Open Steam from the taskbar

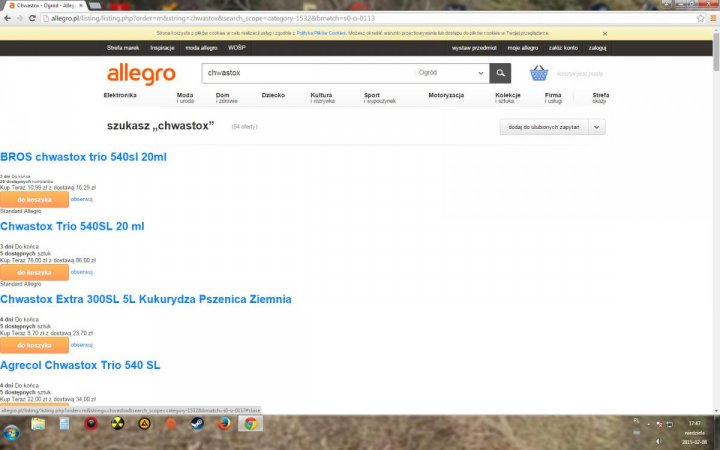click(197, 424)
